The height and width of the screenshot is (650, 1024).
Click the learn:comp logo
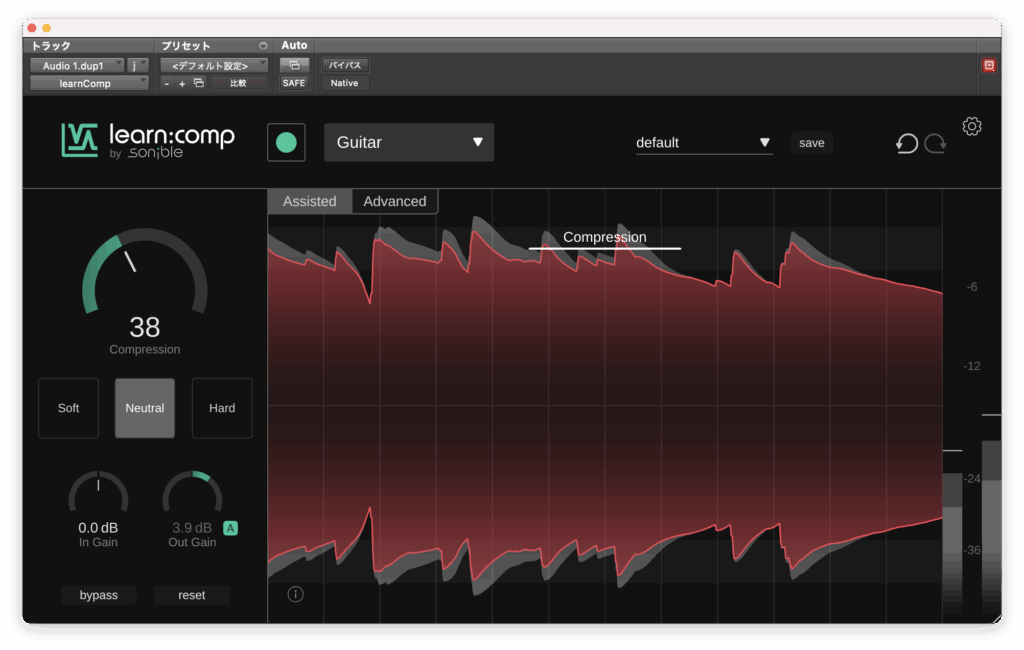148,140
